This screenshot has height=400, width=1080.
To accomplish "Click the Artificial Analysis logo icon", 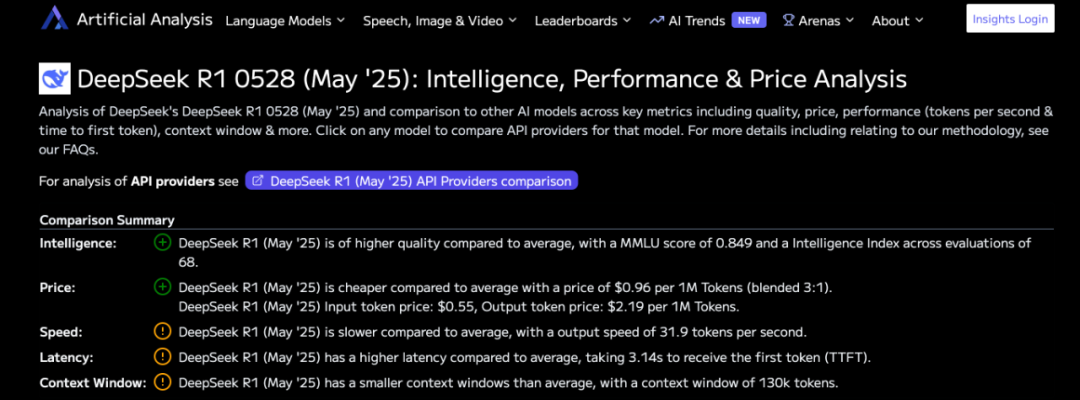I will click(x=54, y=19).
